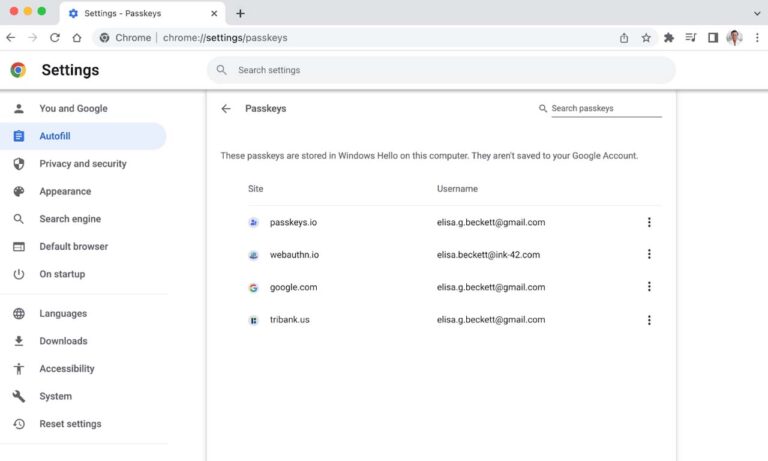The width and height of the screenshot is (768, 461).
Task: Select the Settings - Passkeys tab
Action: pyautogui.click(x=142, y=13)
